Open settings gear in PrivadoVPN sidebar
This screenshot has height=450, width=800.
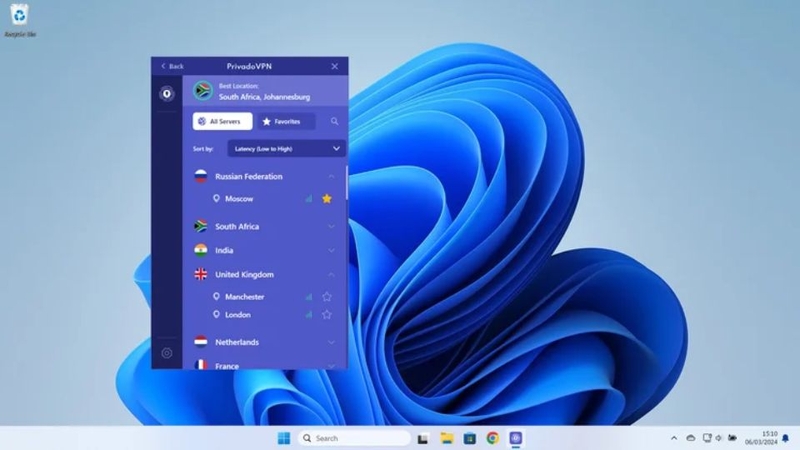[x=167, y=353]
